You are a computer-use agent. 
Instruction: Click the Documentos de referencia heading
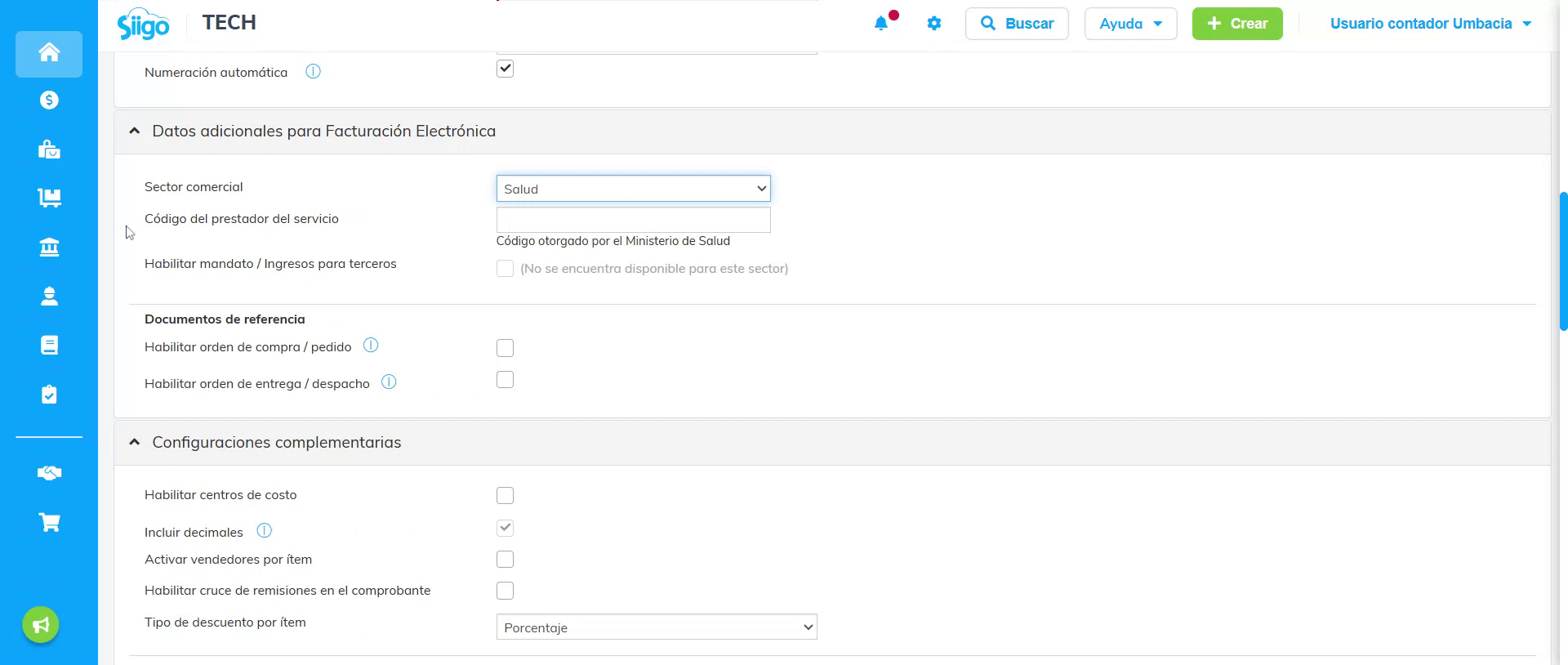225,319
